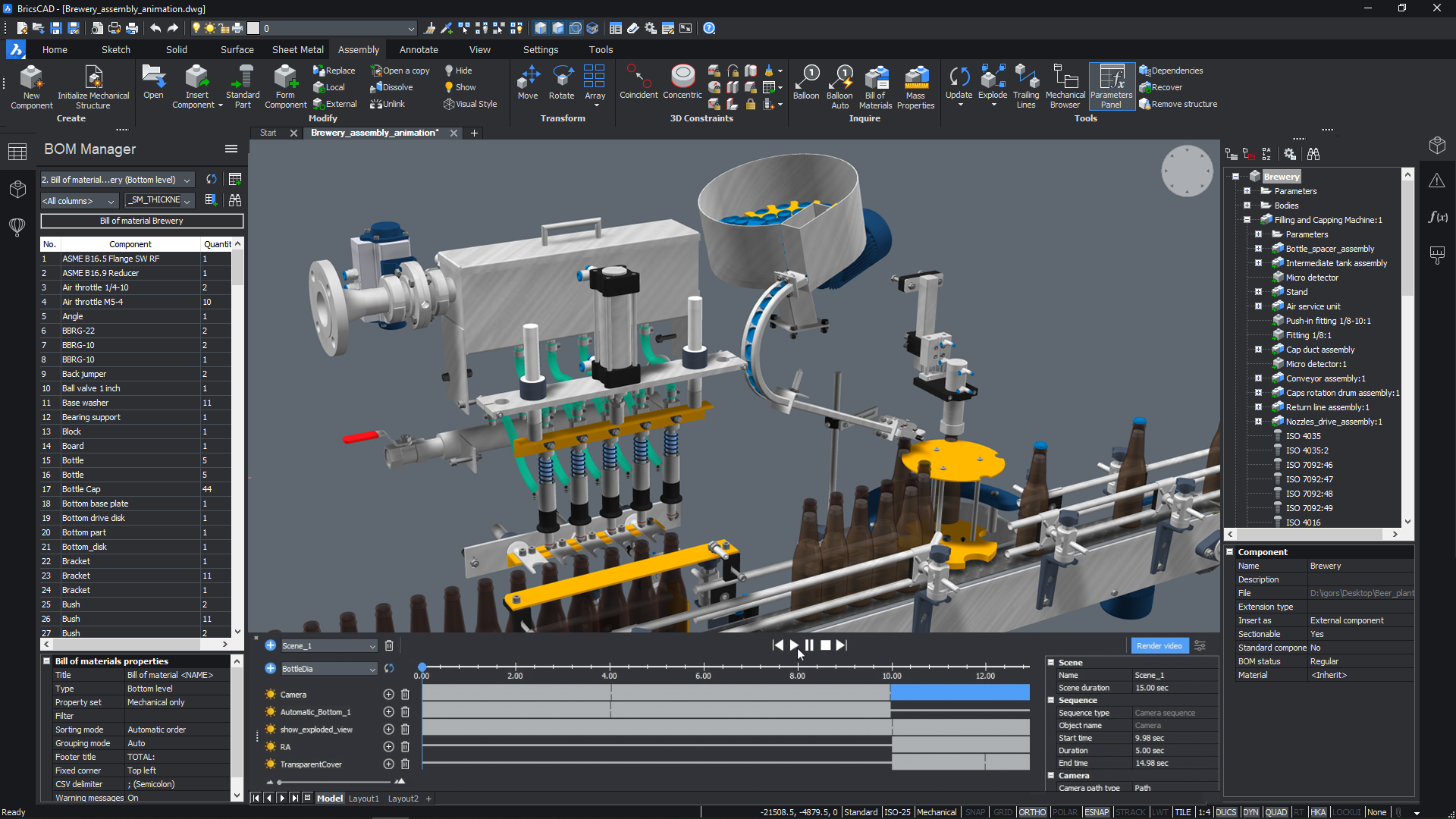Click the New Component icon
Viewport: 1456px width, 819px height.
point(31,78)
